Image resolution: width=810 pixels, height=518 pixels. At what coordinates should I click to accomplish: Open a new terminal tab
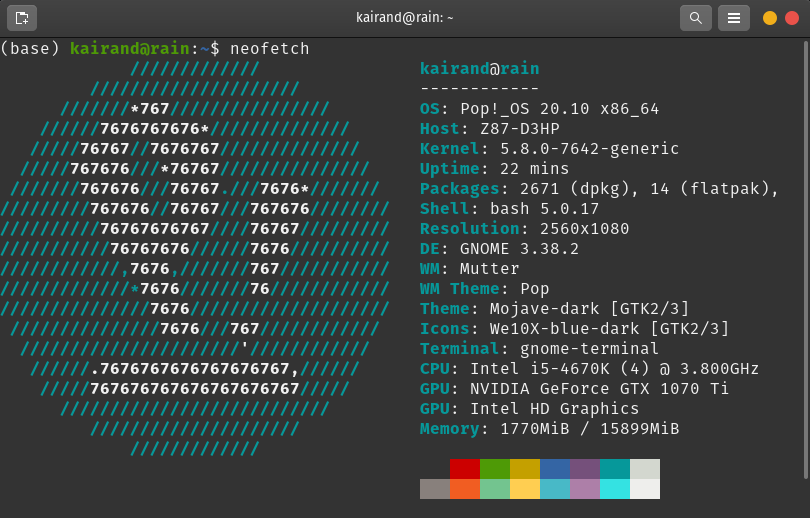(21, 17)
